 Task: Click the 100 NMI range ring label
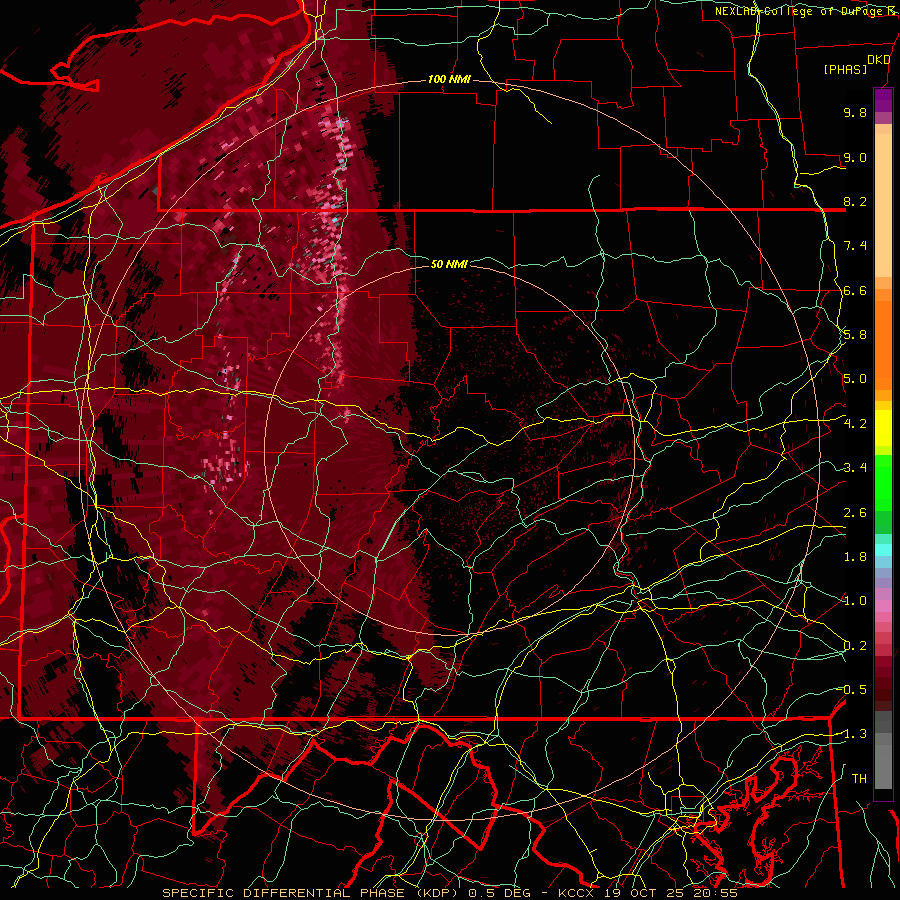coord(449,79)
